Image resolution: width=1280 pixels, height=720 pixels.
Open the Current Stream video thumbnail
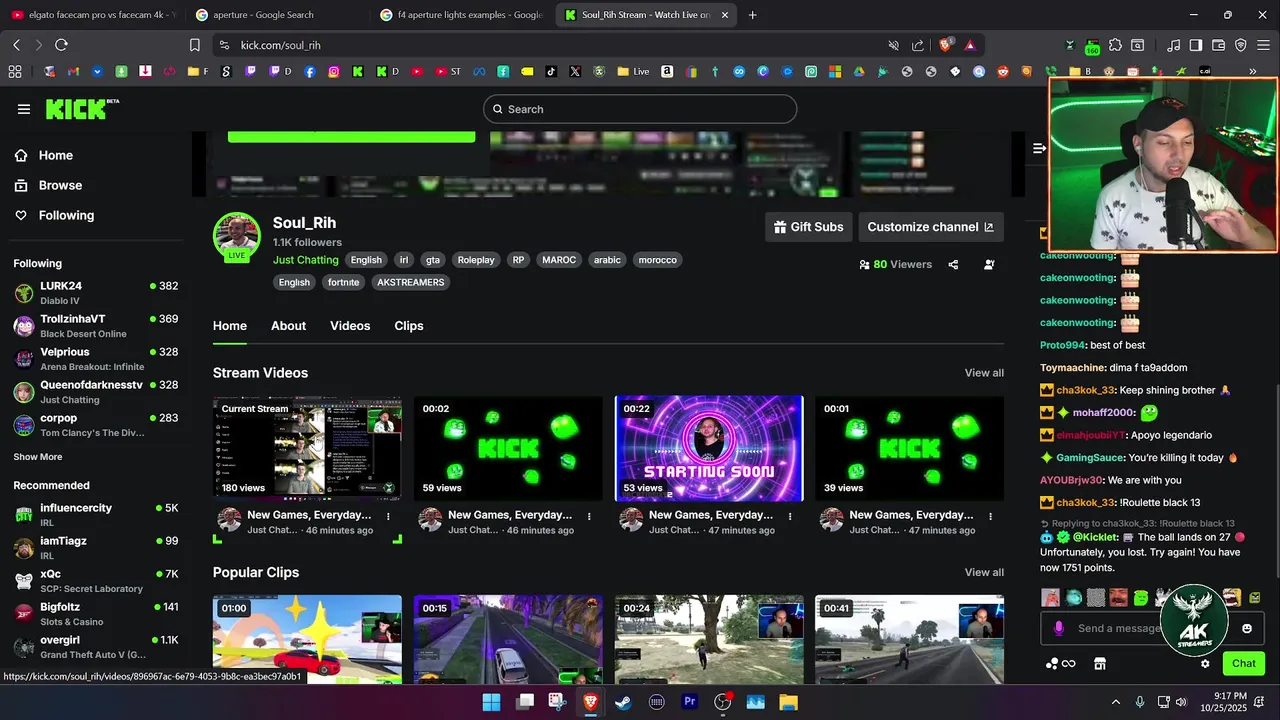coord(307,449)
